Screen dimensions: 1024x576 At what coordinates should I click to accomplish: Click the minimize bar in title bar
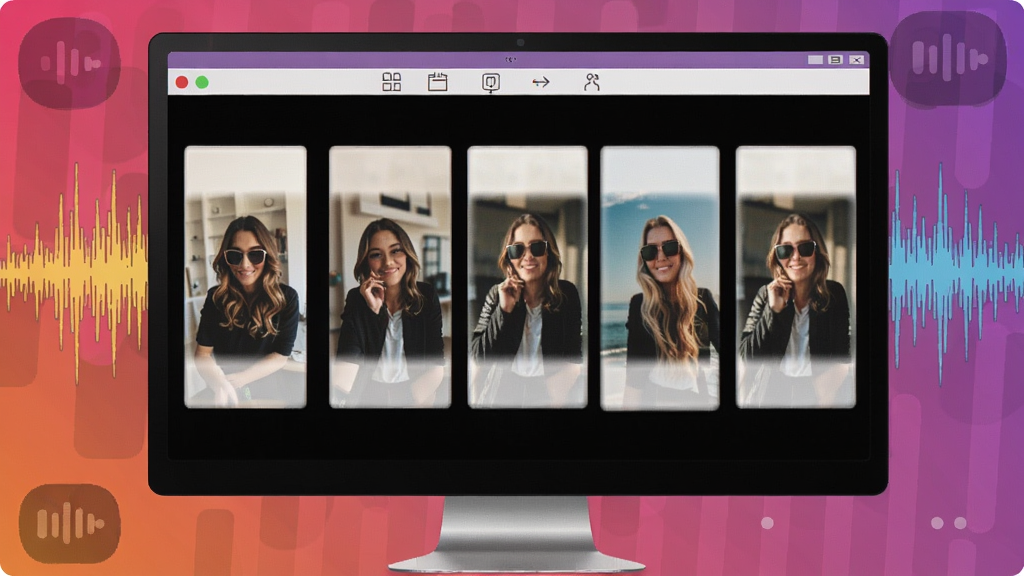[x=815, y=60]
